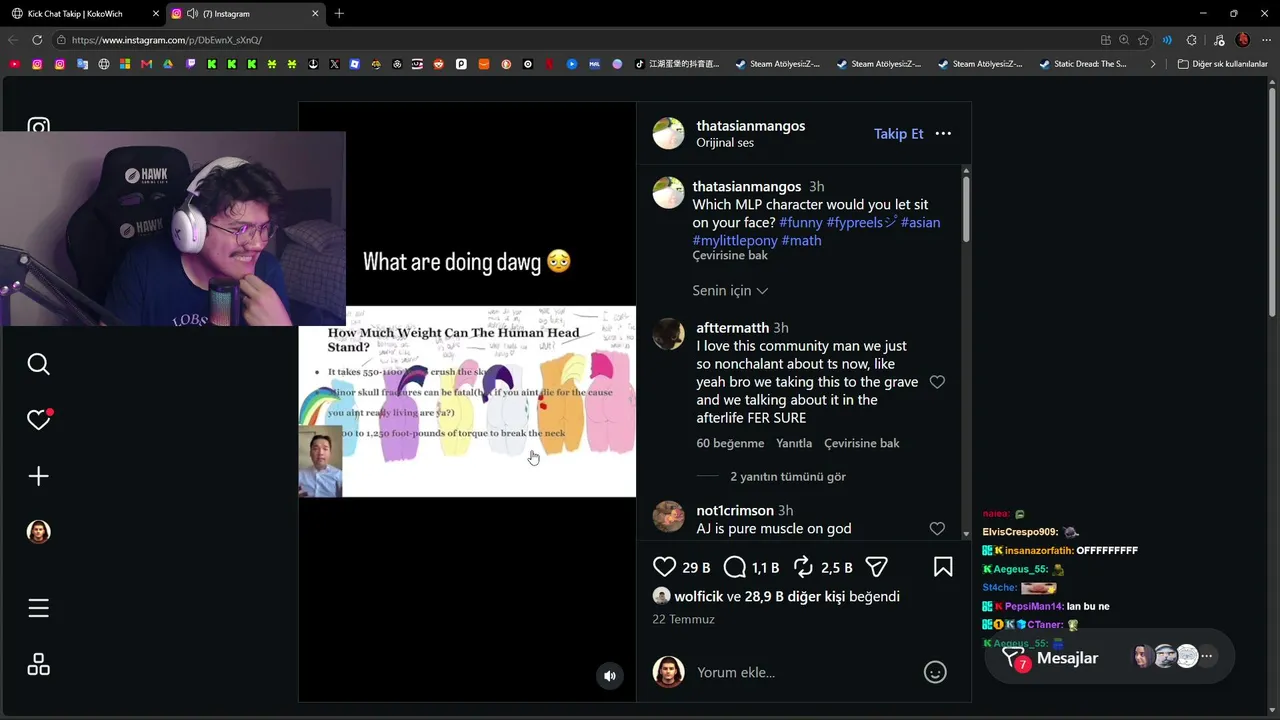Open the YouTube bookmark

tap(14, 64)
